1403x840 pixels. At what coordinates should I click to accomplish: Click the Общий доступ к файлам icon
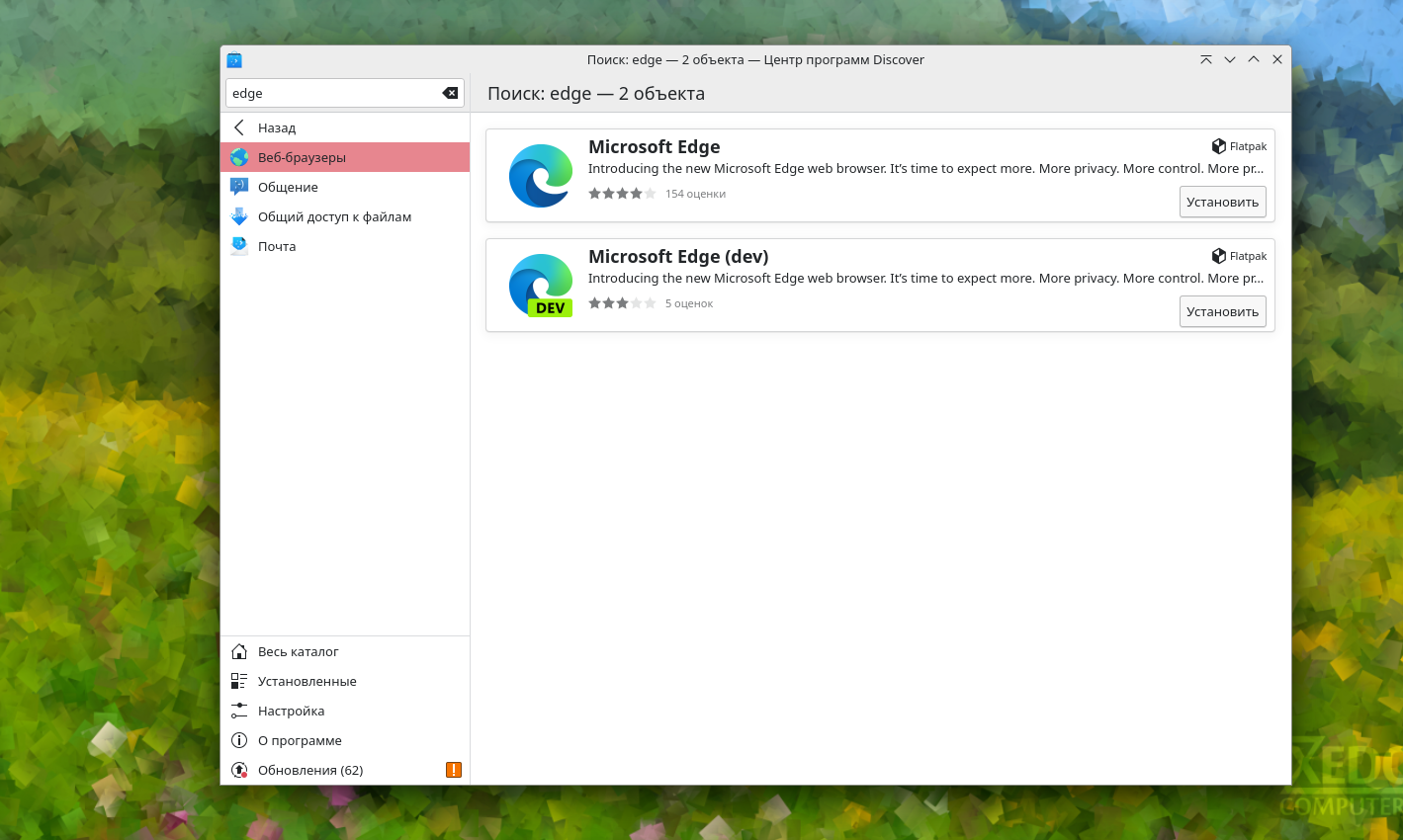point(239,216)
